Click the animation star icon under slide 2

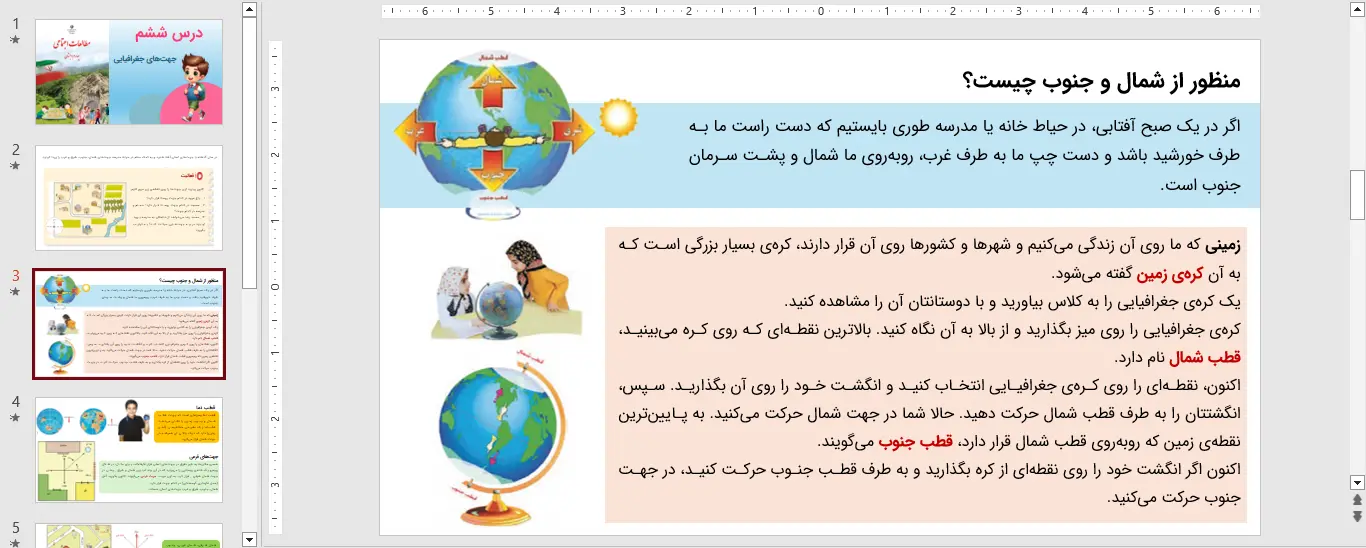click(x=15, y=166)
